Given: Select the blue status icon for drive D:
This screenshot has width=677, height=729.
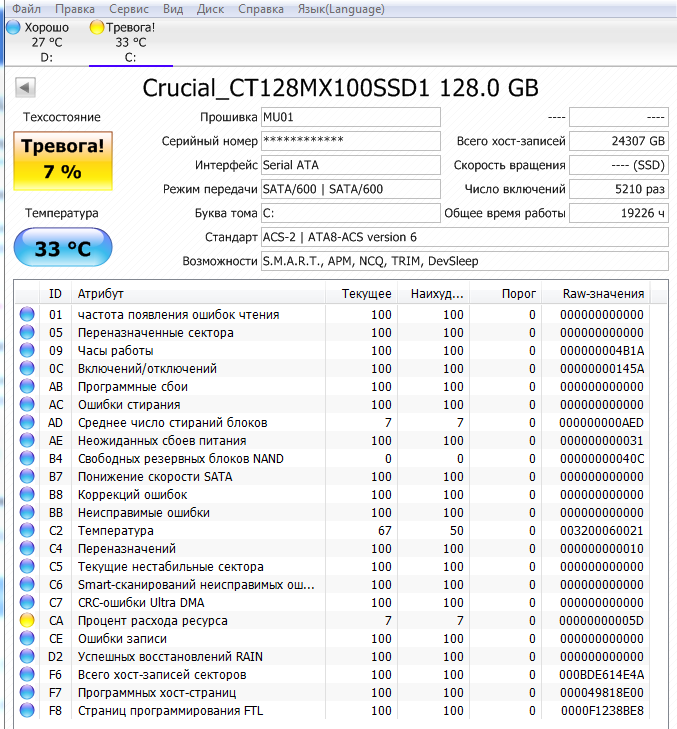Looking at the screenshot, I should pos(13,27).
